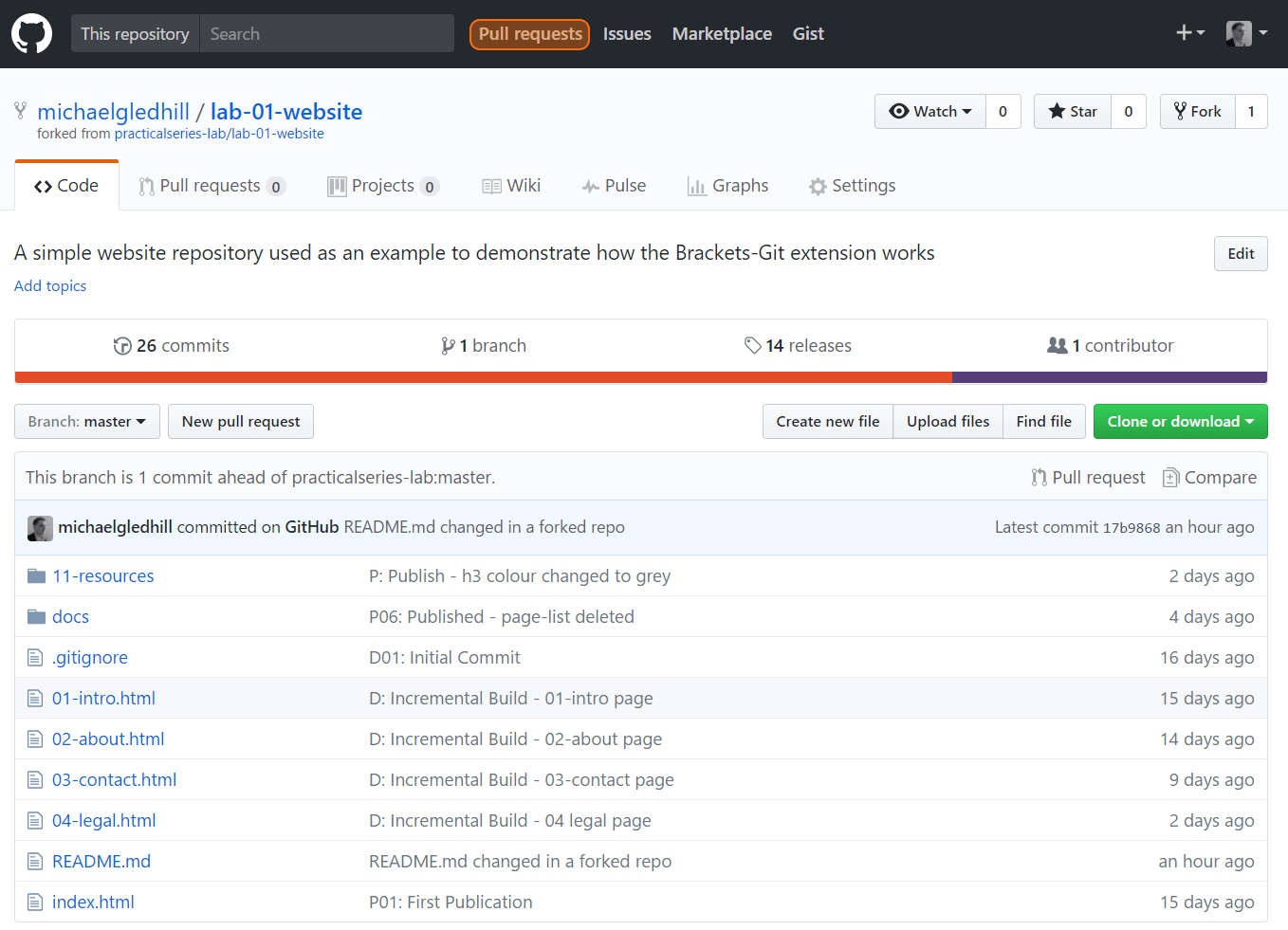The width and height of the screenshot is (1288, 930).
Task: Open the index.html file link
Action: pyautogui.click(x=93, y=902)
